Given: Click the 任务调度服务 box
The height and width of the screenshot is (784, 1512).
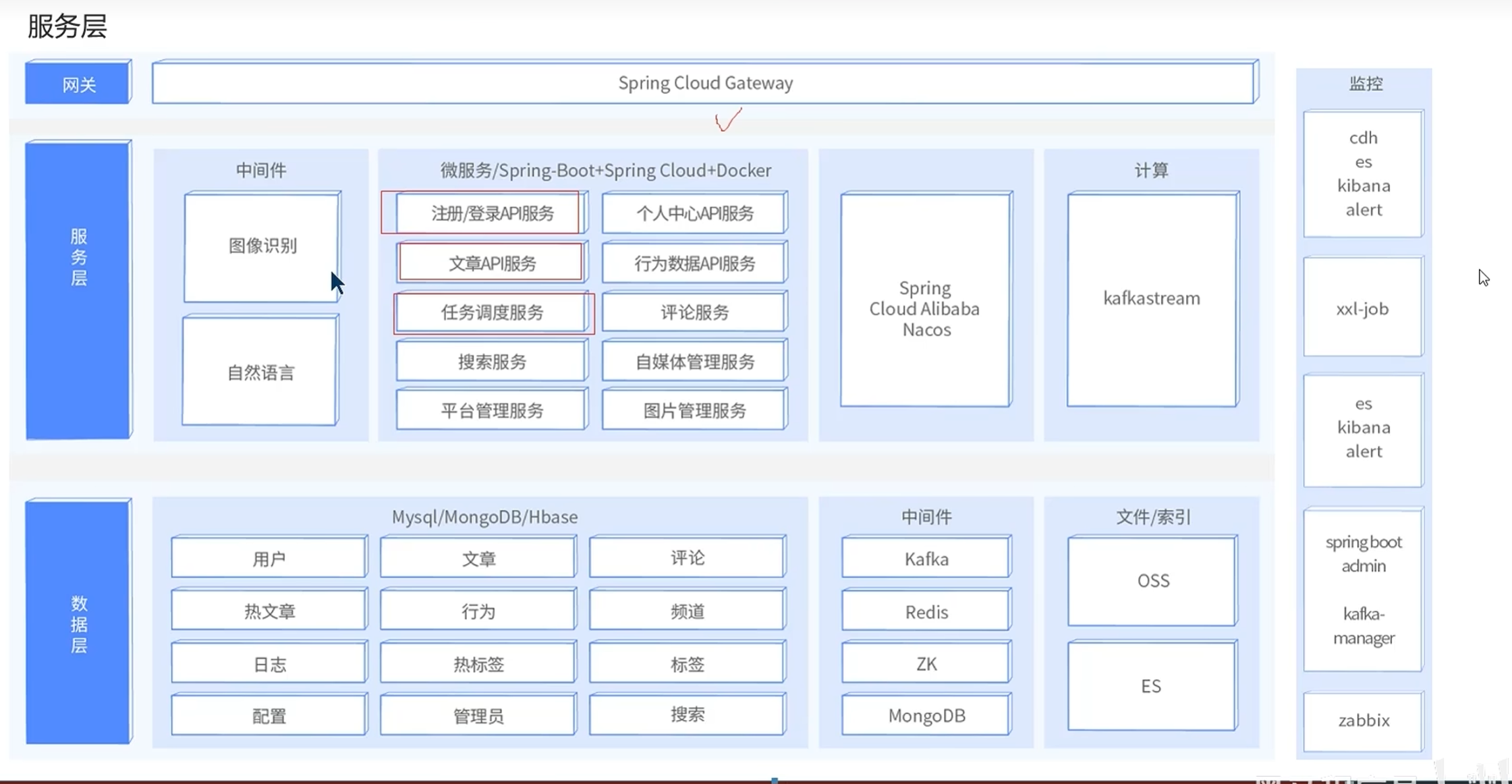Looking at the screenshot, I should (x=492, y=312).
